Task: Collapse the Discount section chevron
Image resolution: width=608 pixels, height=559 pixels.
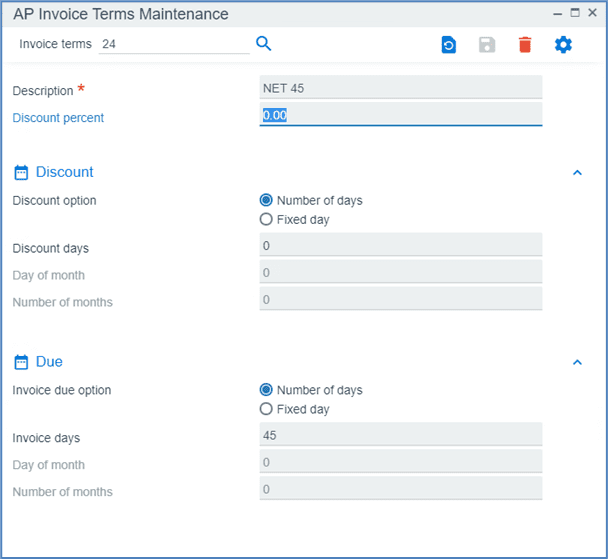Action: coord(577,173)
